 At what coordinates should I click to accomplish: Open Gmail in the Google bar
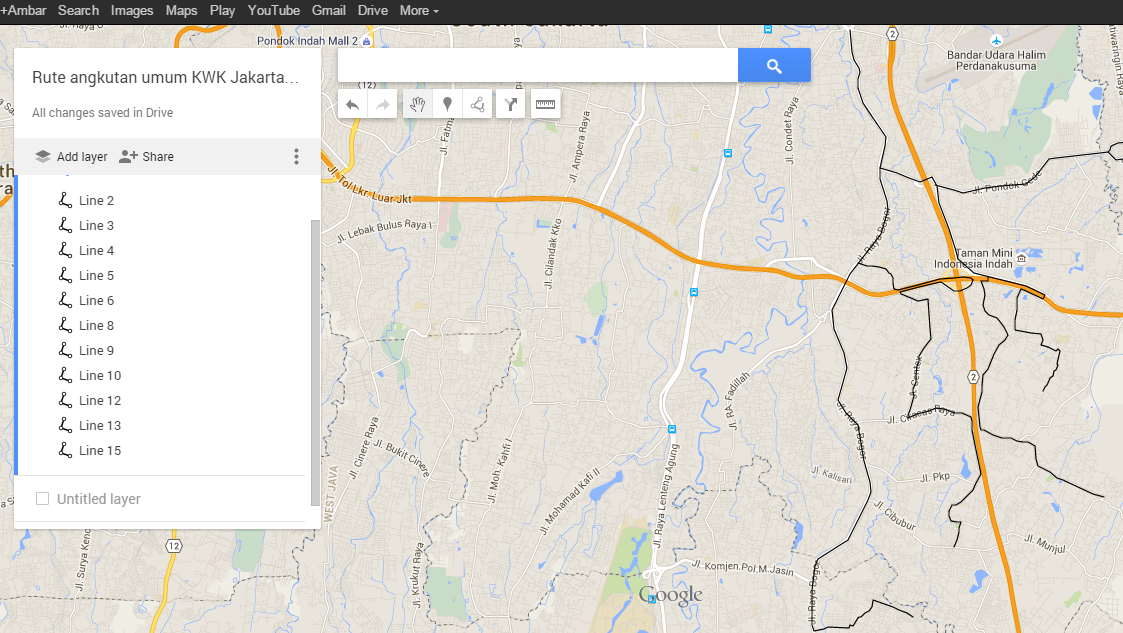(329, 11)
